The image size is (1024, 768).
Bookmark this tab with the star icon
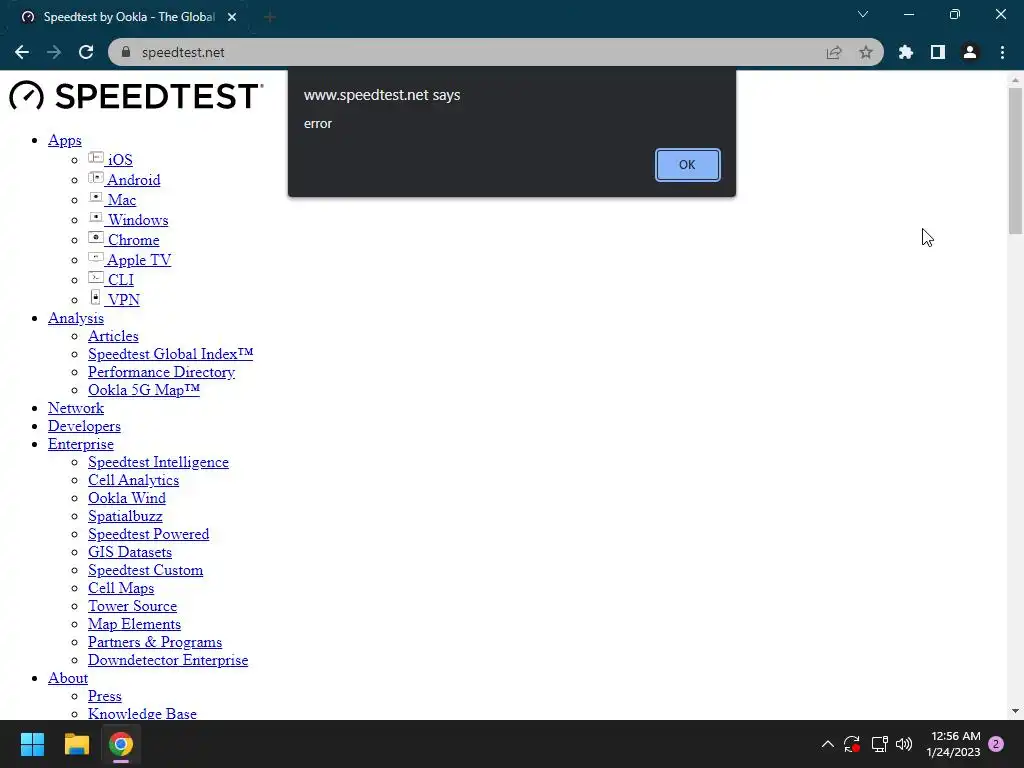coord(866,52)
